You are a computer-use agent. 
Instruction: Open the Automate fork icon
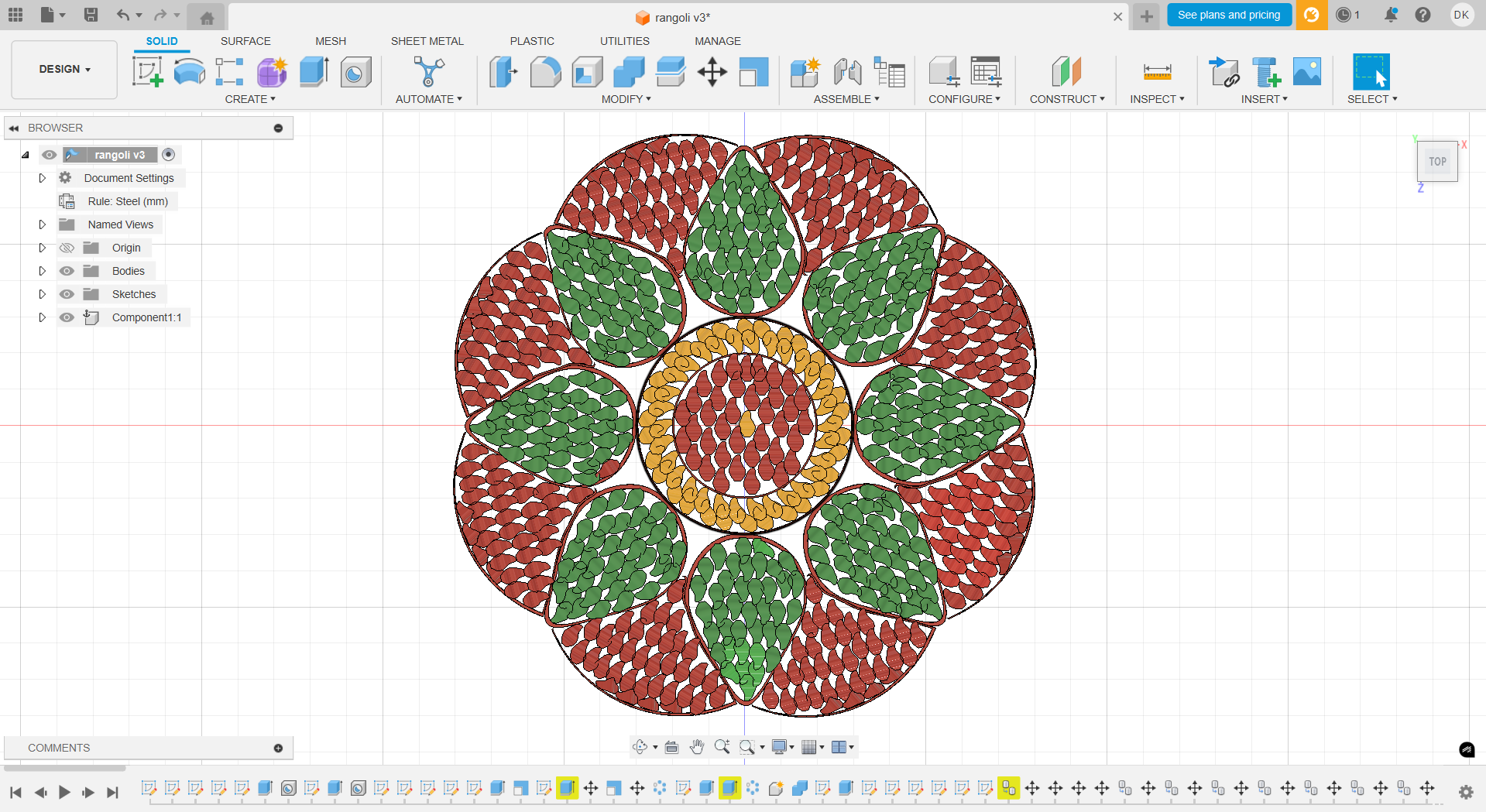[428, 72]
